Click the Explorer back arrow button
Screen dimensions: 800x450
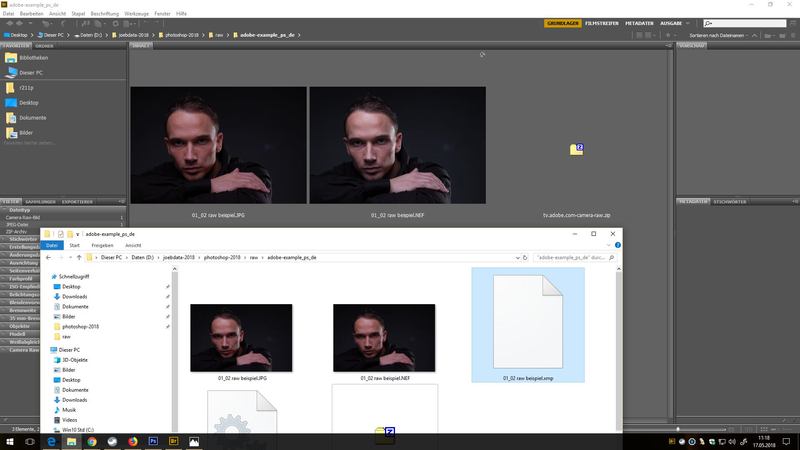point(50,257)
